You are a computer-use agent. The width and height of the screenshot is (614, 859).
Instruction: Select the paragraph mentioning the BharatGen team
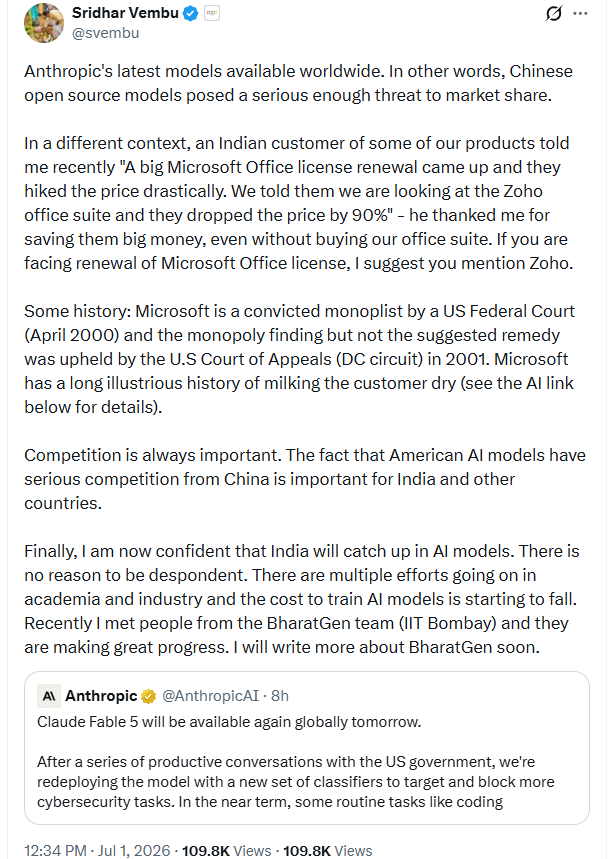click(x=302, y=599)
